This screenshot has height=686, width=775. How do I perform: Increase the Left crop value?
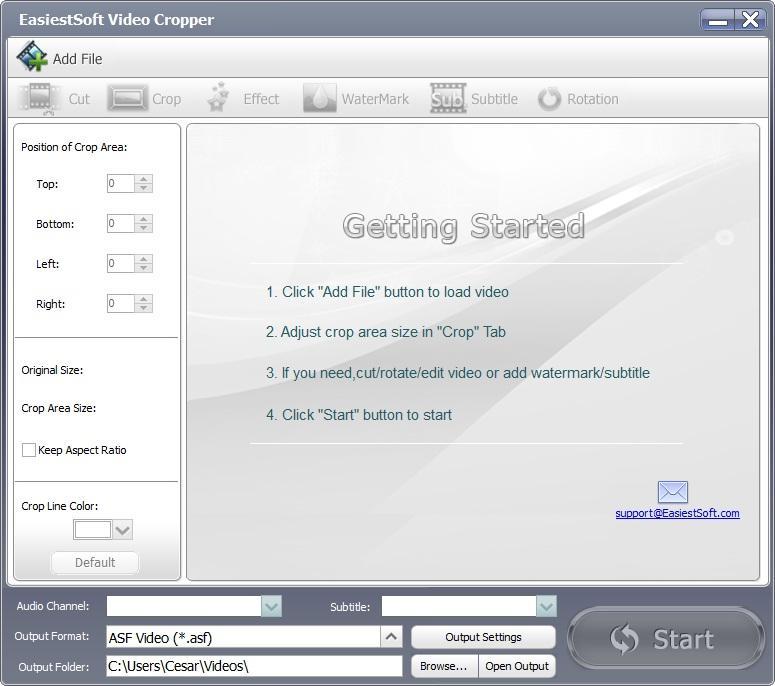tap(143, 259)
